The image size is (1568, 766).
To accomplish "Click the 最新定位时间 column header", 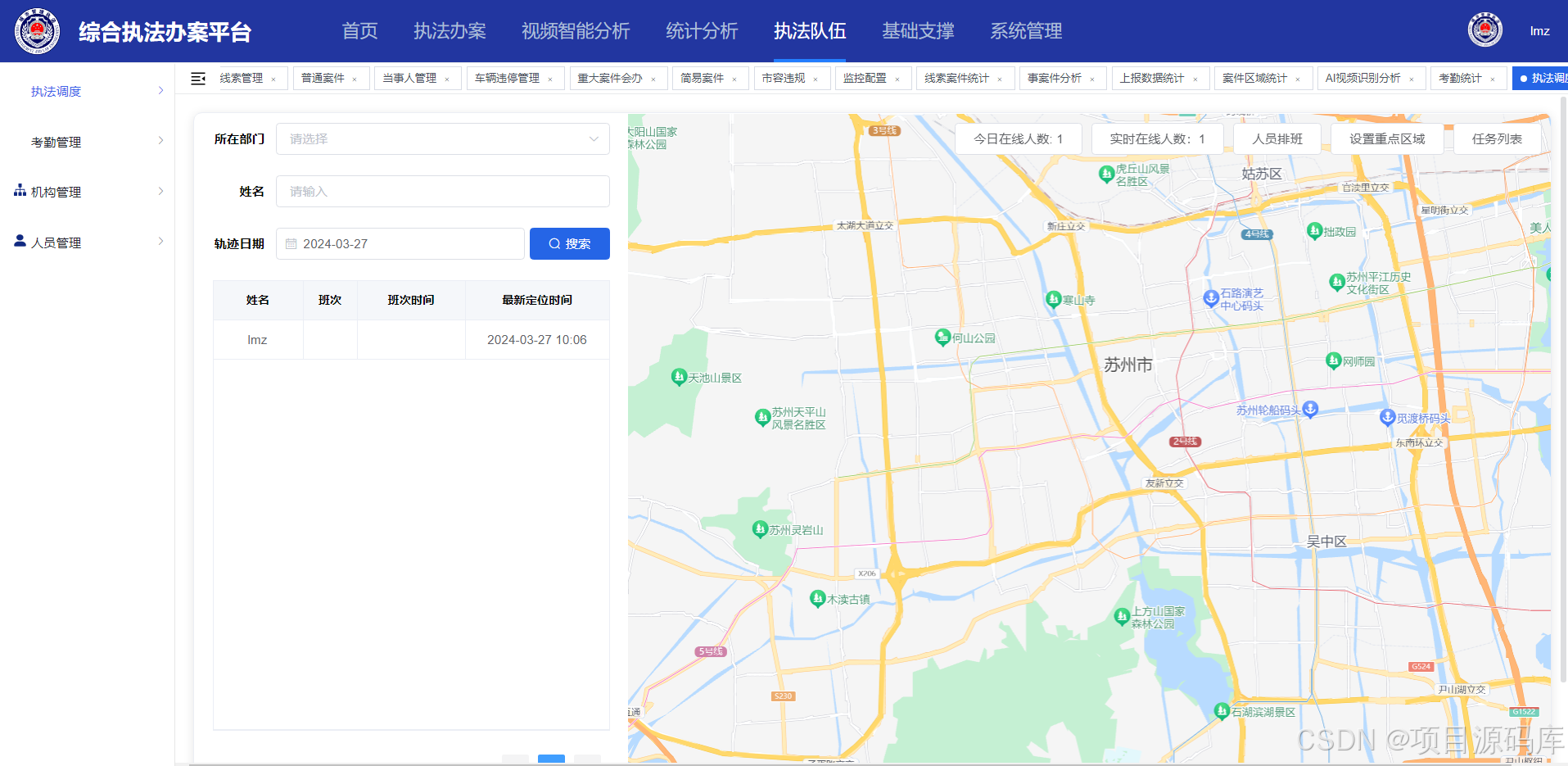I will [x=537, y=301].
